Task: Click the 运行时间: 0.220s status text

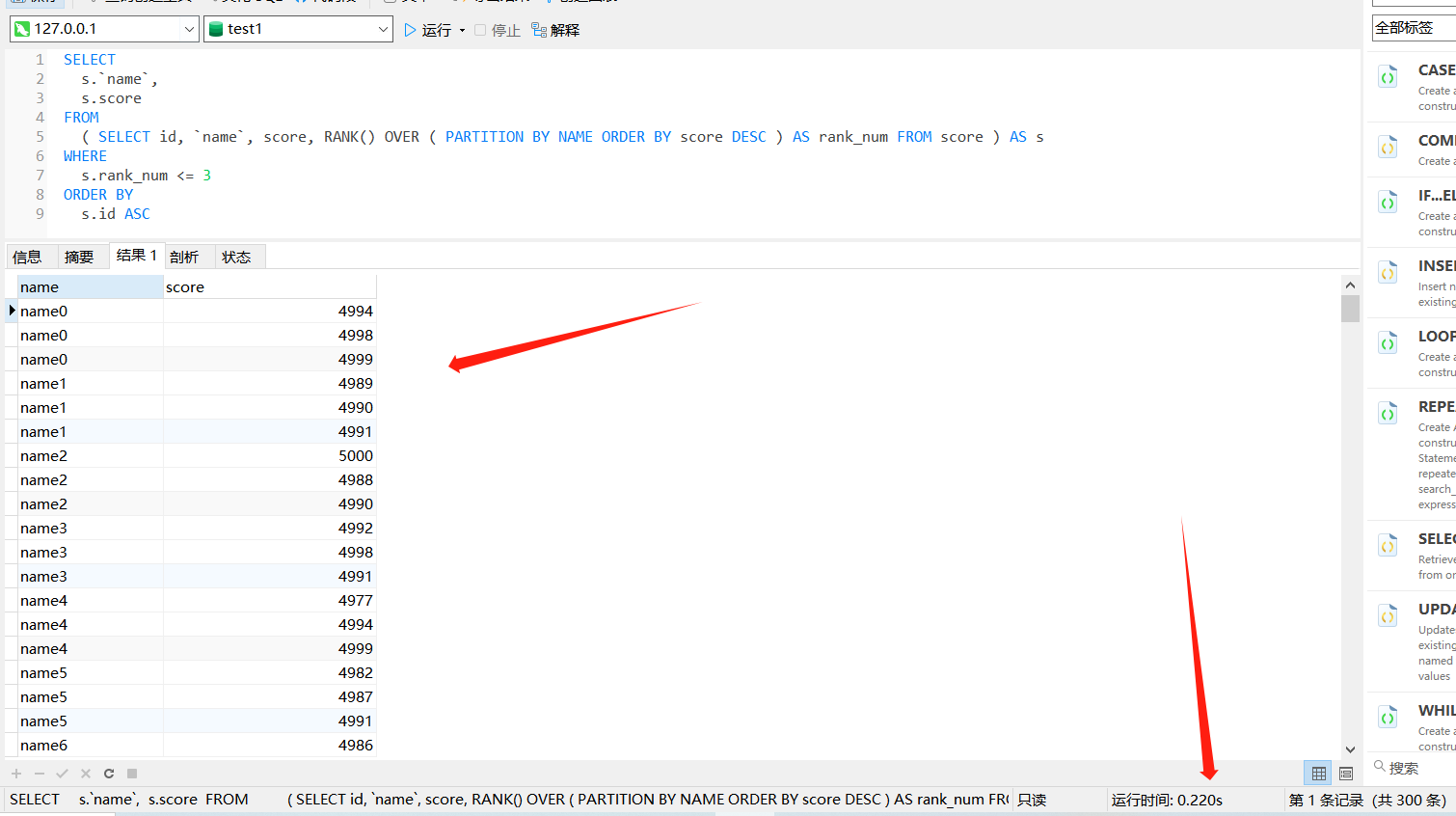Action: point(1167,800)
